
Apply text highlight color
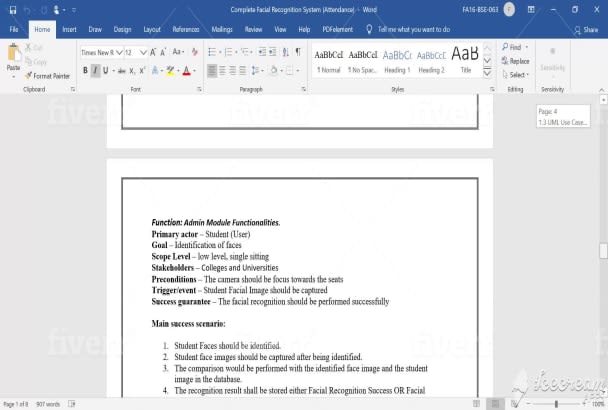click(170, 71)
